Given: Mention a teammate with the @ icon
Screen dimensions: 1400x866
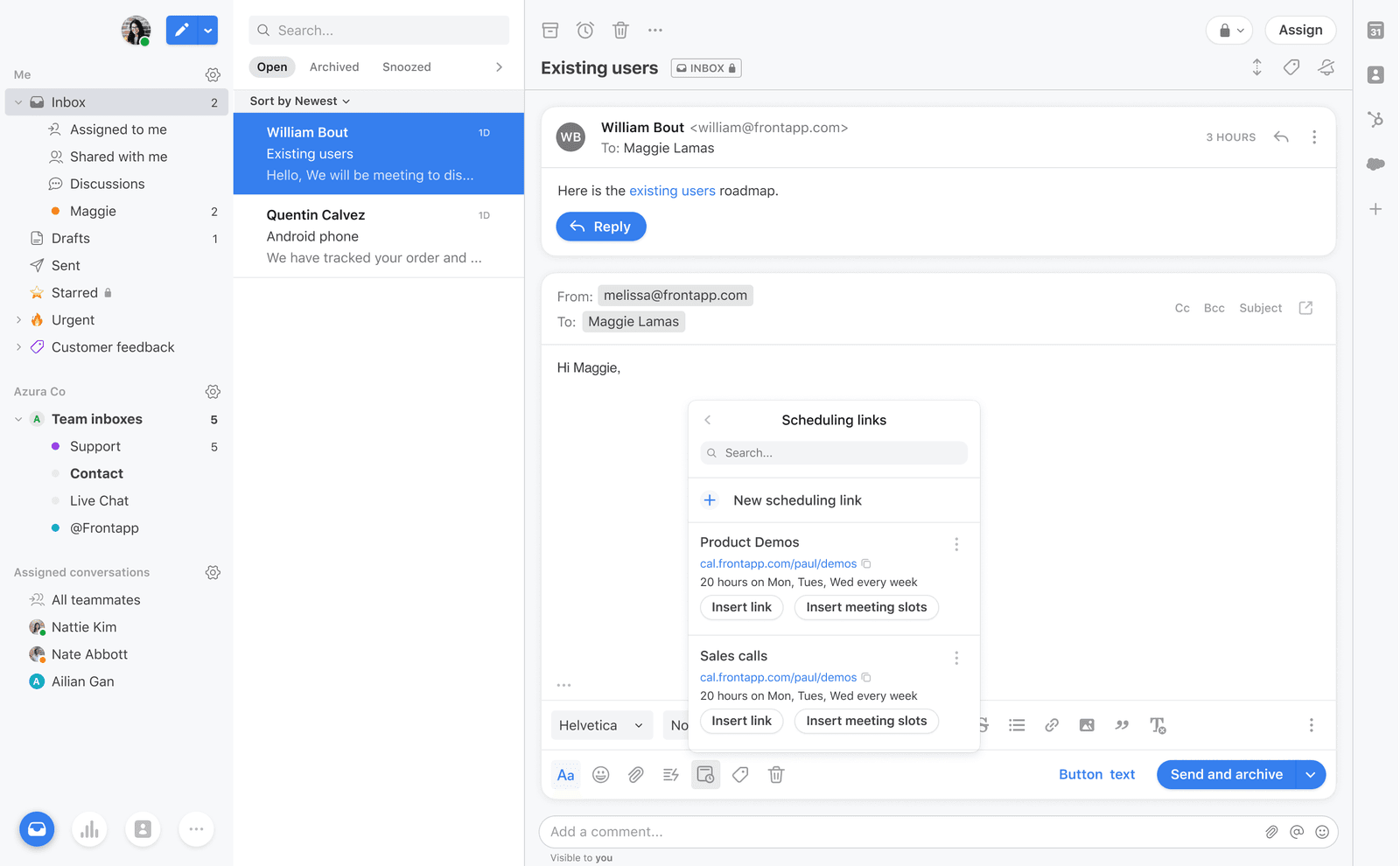Looking at the screenshot, I should tap(1297, 832).
